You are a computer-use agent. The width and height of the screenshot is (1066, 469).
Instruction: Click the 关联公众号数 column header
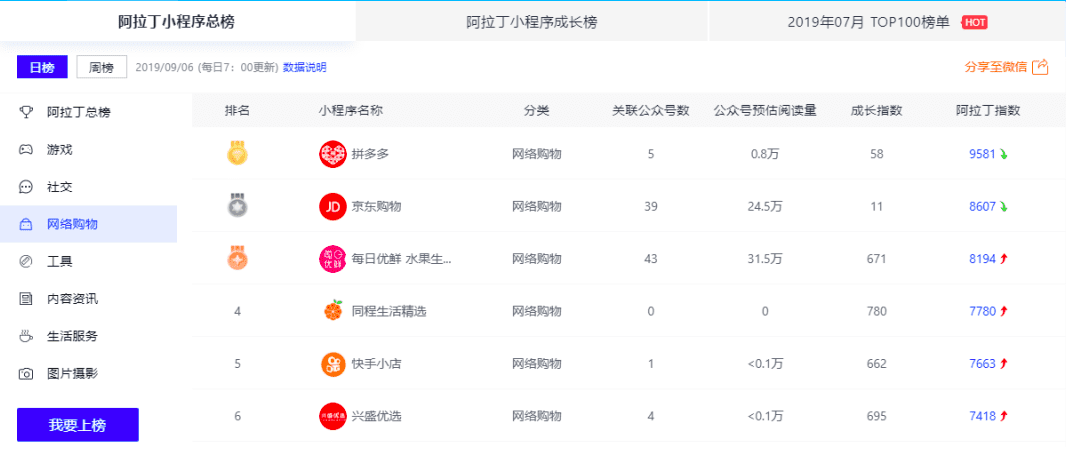651,111
